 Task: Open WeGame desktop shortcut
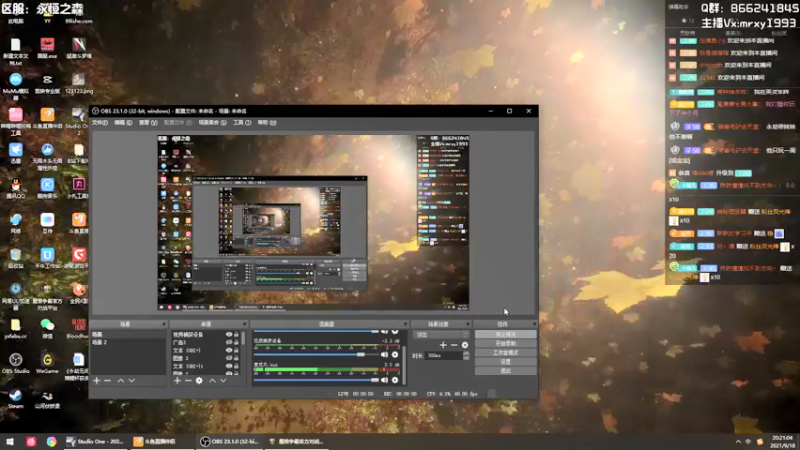tap(47, 363)
